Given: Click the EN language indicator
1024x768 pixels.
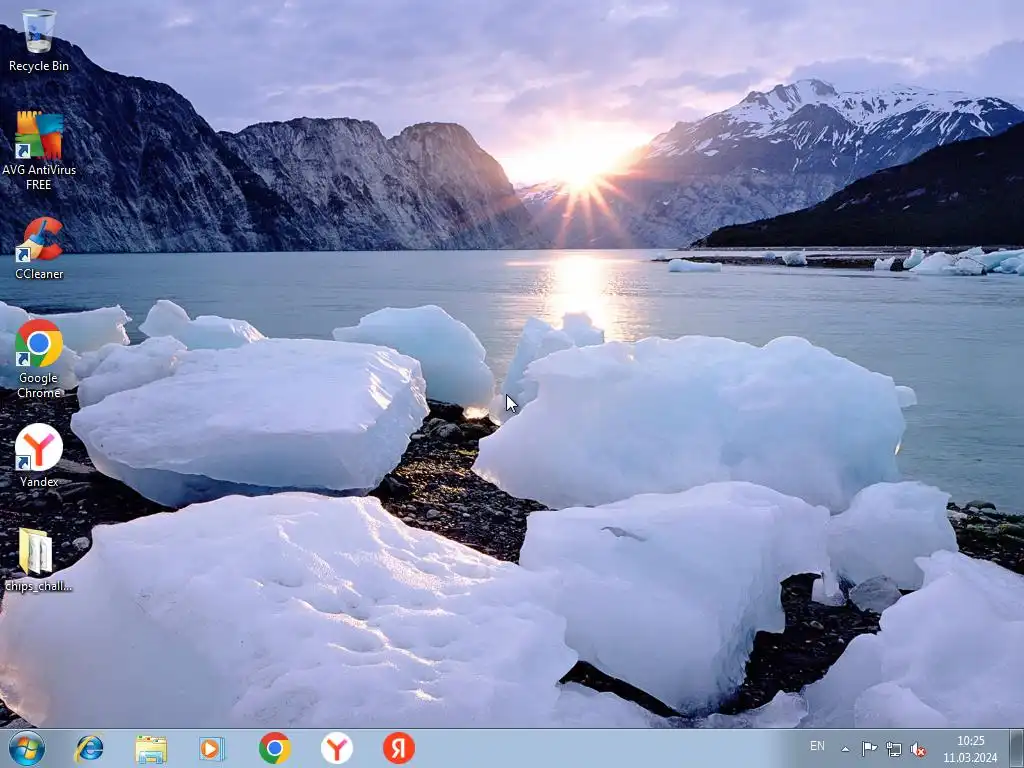Looking at the screenshot, I should click(817, 746).
